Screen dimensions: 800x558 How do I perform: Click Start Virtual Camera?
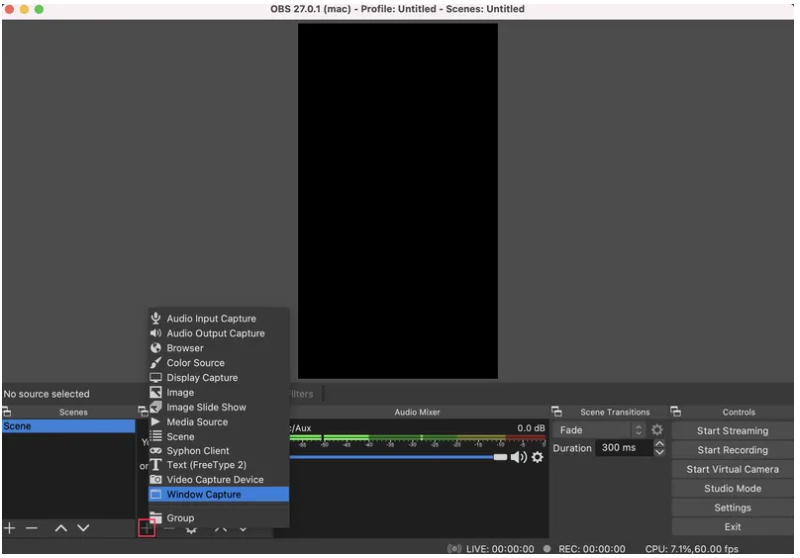[x=732, y=469]
